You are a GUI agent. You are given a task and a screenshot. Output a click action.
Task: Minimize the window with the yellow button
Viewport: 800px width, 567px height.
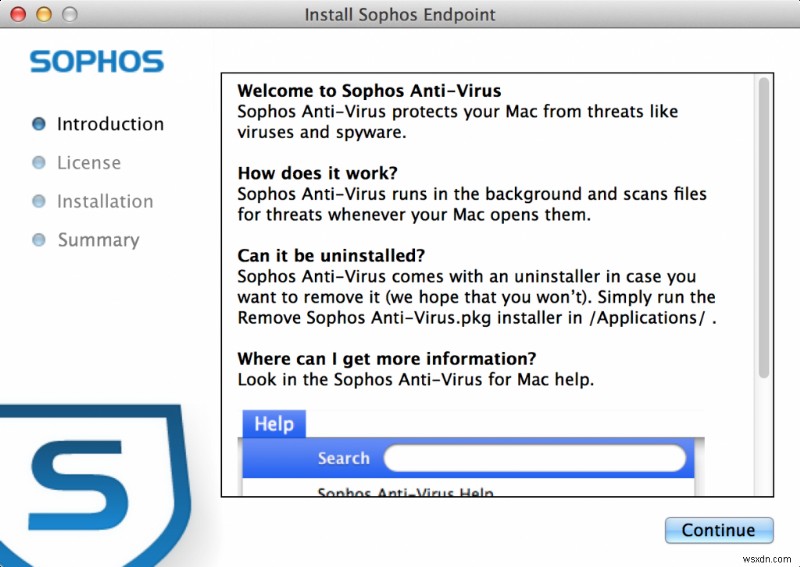point(43,15)
